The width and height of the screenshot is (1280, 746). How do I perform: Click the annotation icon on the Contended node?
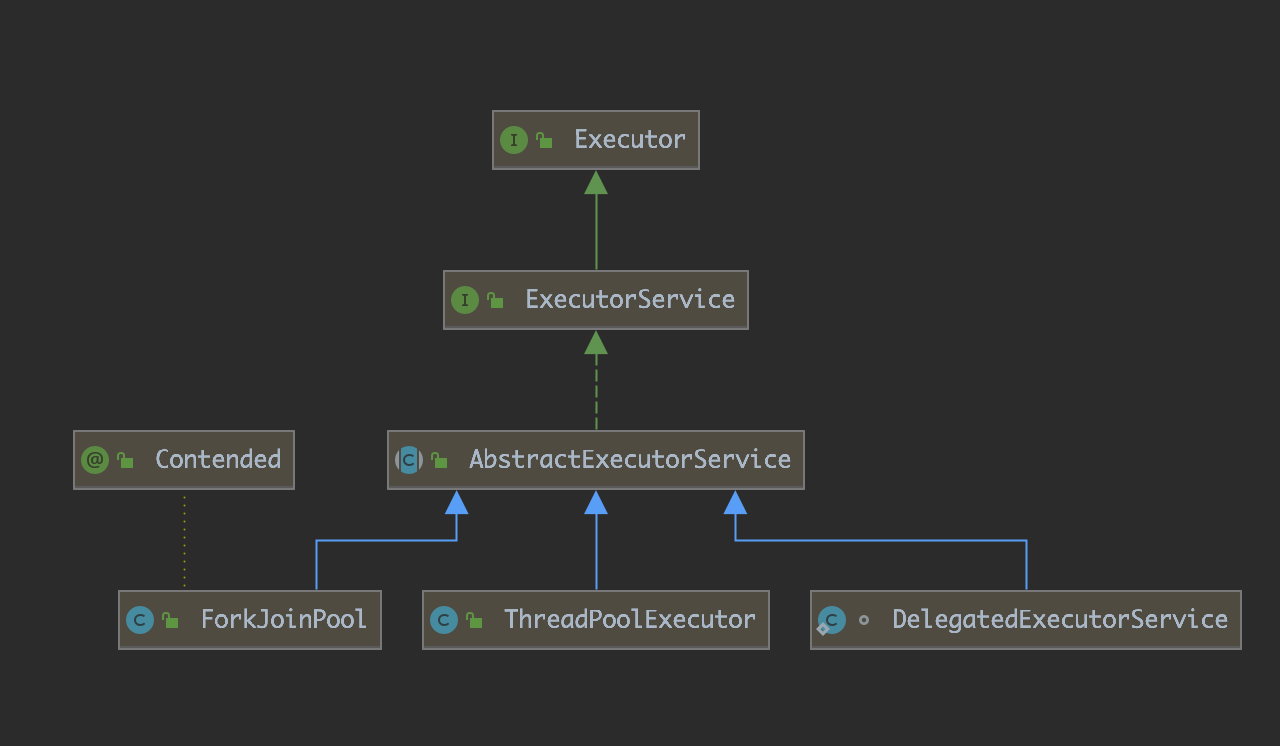[94, 460]
